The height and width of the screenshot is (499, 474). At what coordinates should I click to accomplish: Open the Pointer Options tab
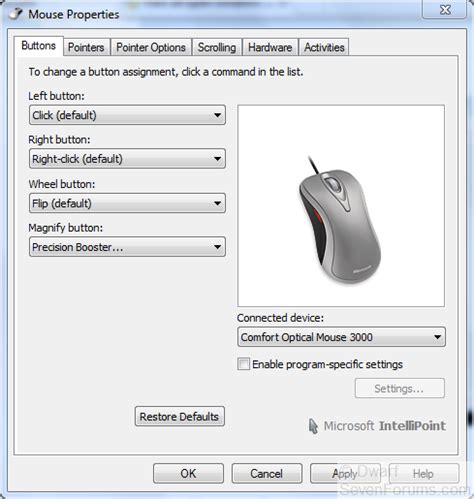pyautogui.click(x=151, y=47)
